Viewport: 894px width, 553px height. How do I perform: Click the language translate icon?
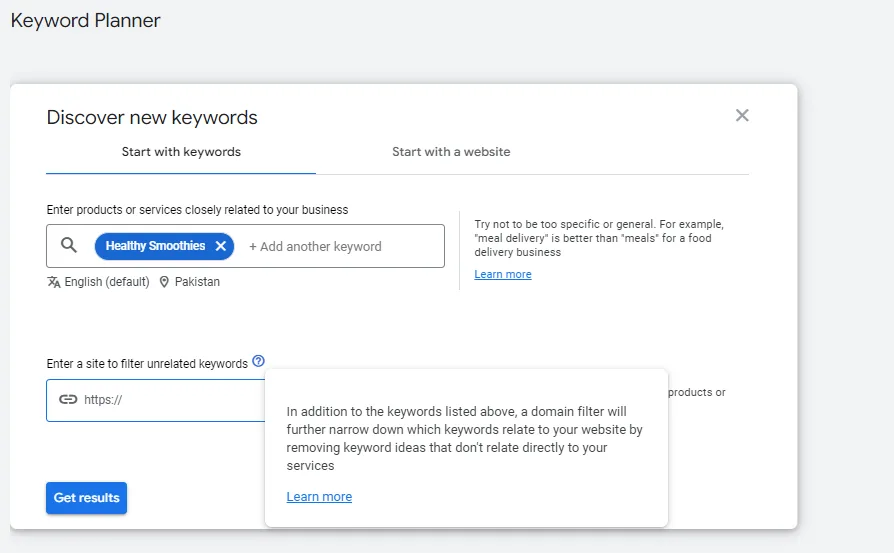(54, 282)
